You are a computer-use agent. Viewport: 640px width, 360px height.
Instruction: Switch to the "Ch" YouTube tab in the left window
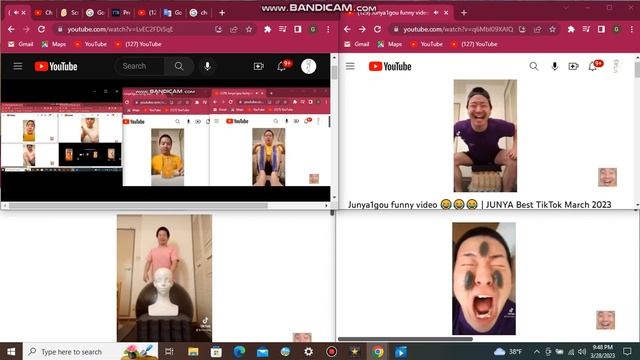click(44, 13)
